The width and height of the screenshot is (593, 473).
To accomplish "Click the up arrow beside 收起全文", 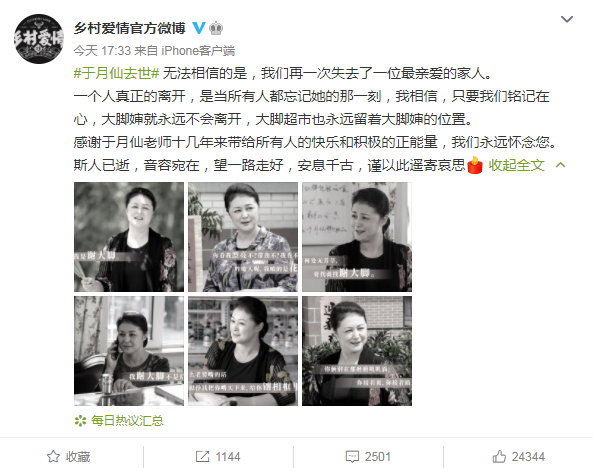I will point(560,165).
